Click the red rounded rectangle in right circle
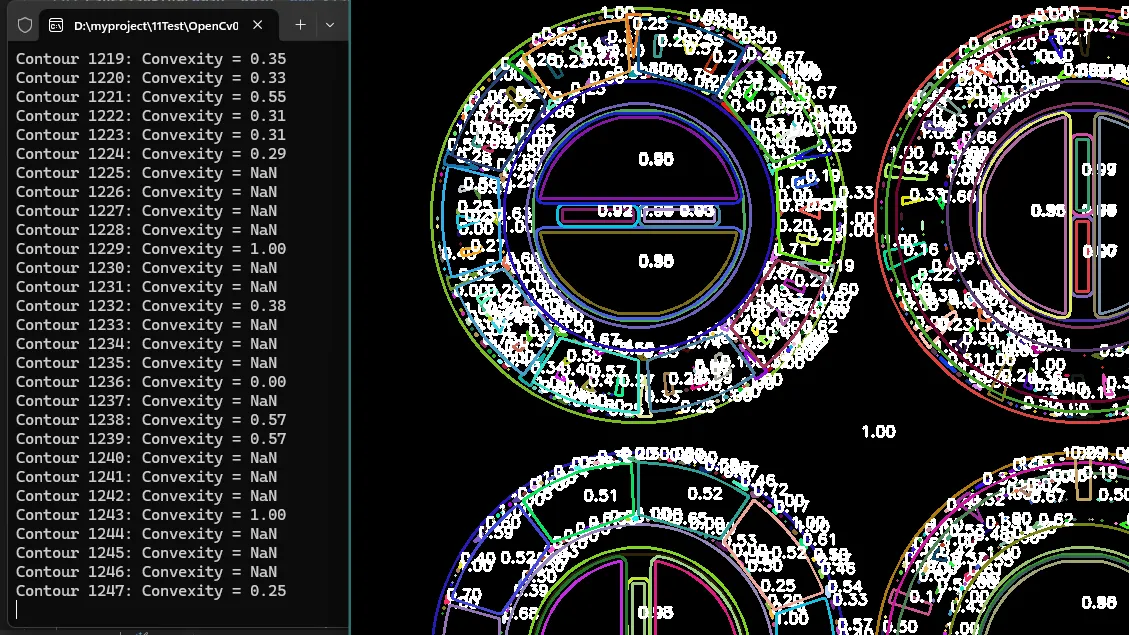 coord(1083,256)
